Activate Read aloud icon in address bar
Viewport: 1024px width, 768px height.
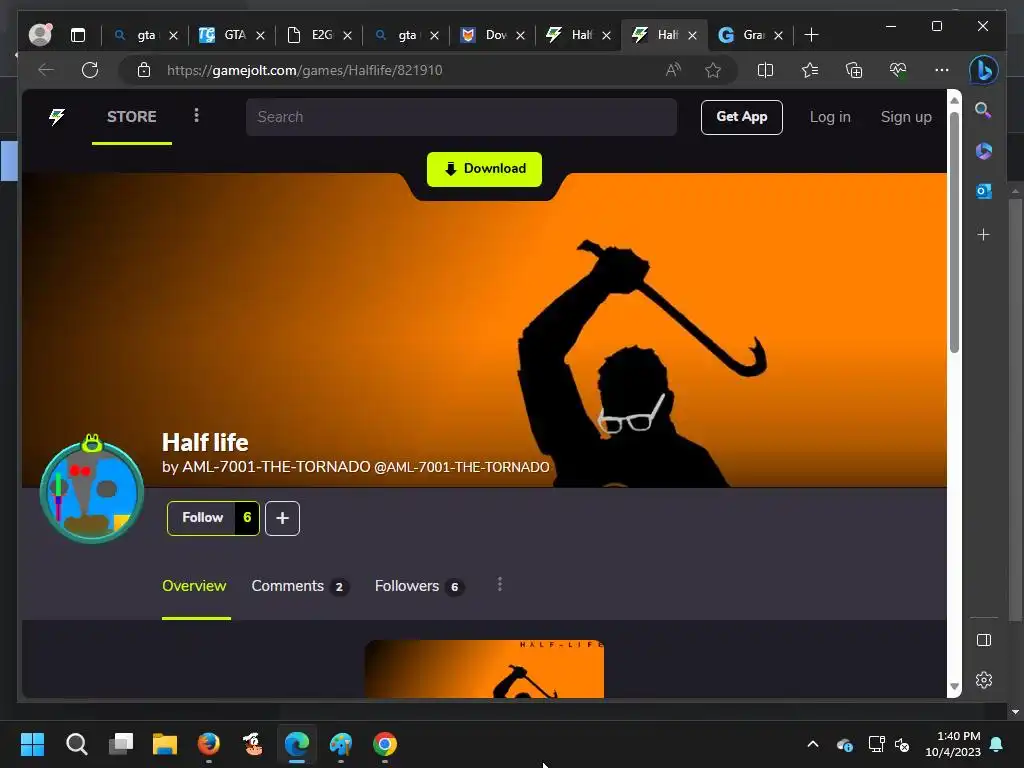tap(673, 70)
